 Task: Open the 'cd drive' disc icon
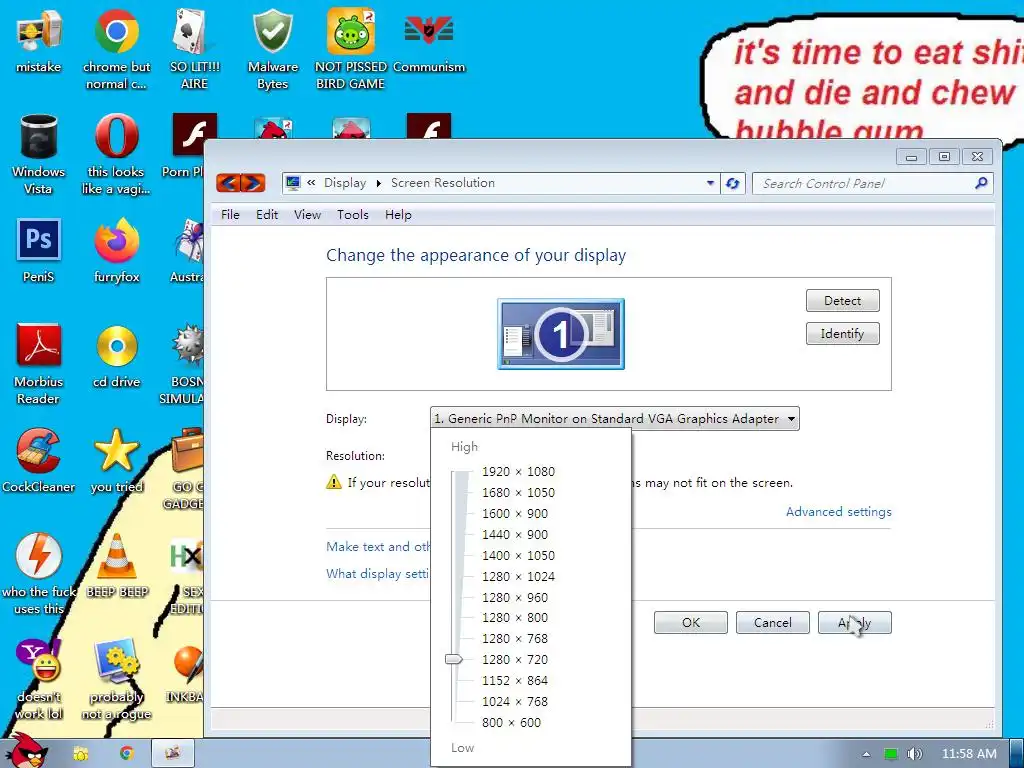[116, 357]
